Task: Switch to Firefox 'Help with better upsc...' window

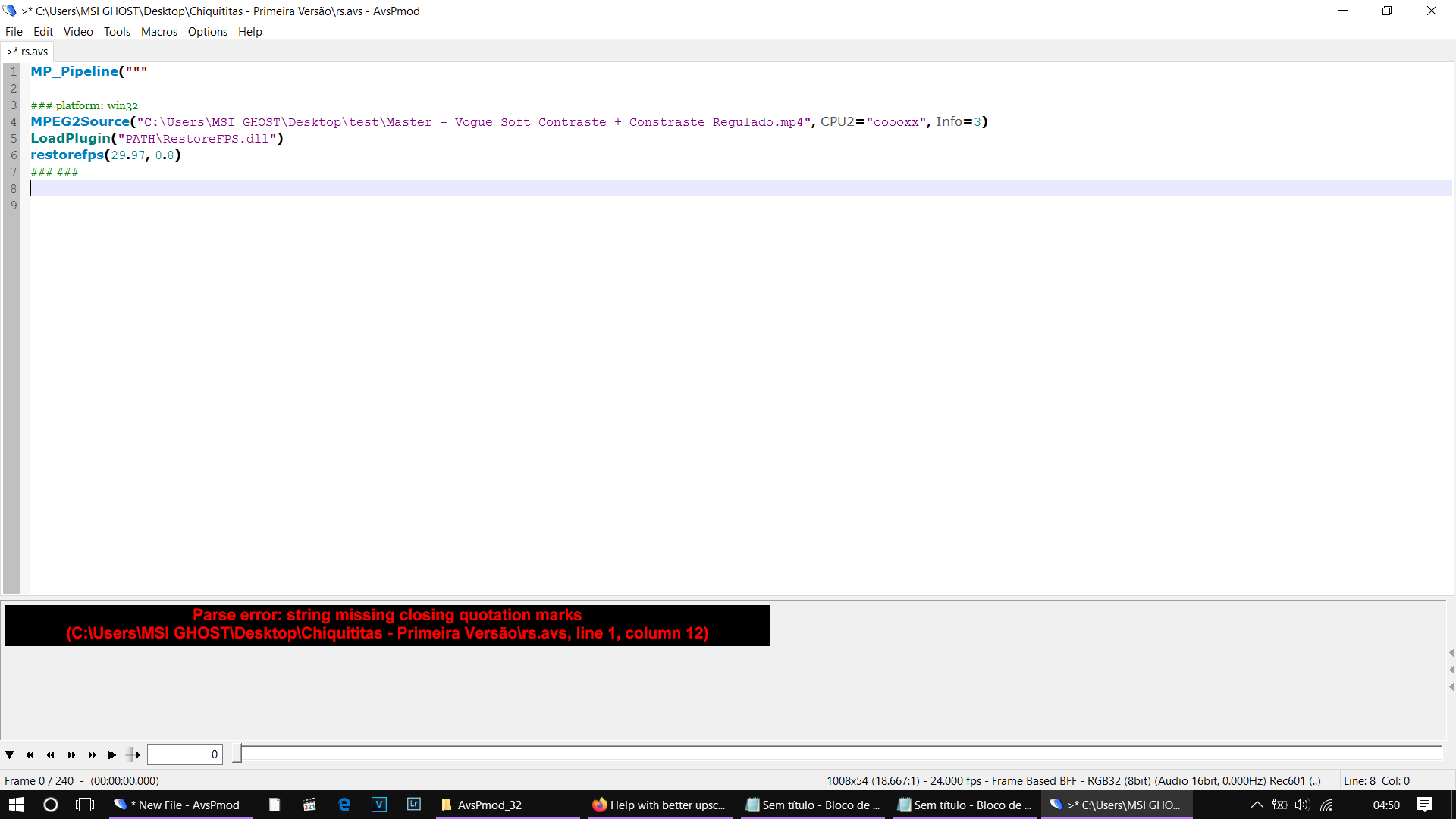Action: coord(660,805)
